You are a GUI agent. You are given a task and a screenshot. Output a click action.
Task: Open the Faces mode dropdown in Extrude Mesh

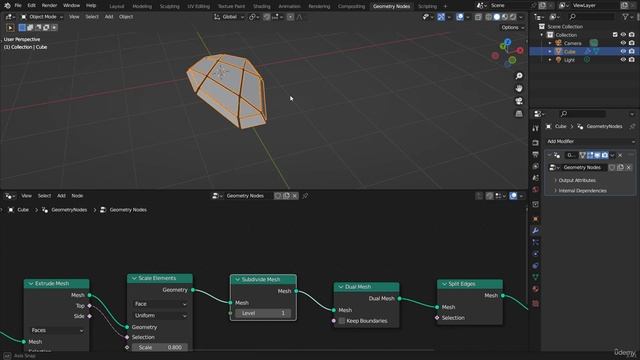point(57,330)
